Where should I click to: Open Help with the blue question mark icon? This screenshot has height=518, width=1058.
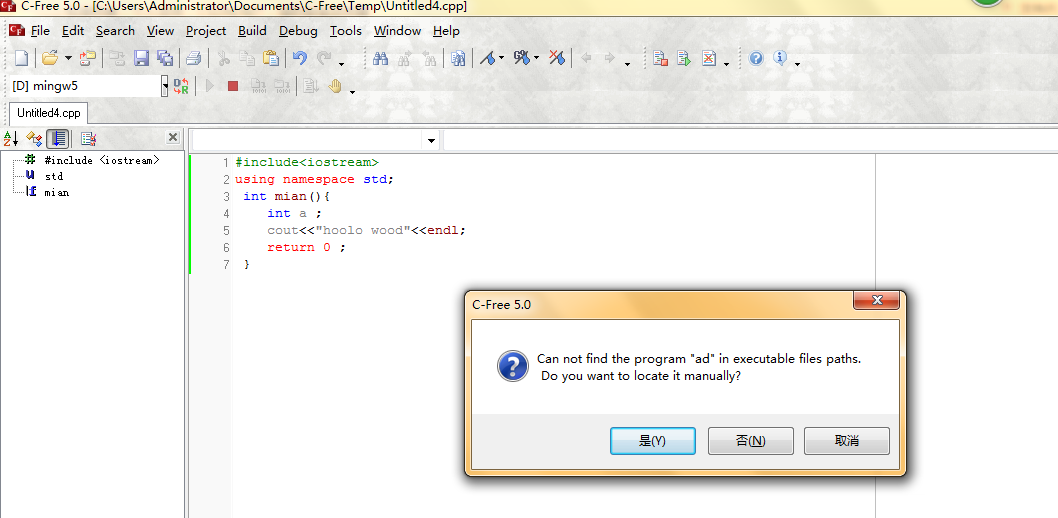756,58
